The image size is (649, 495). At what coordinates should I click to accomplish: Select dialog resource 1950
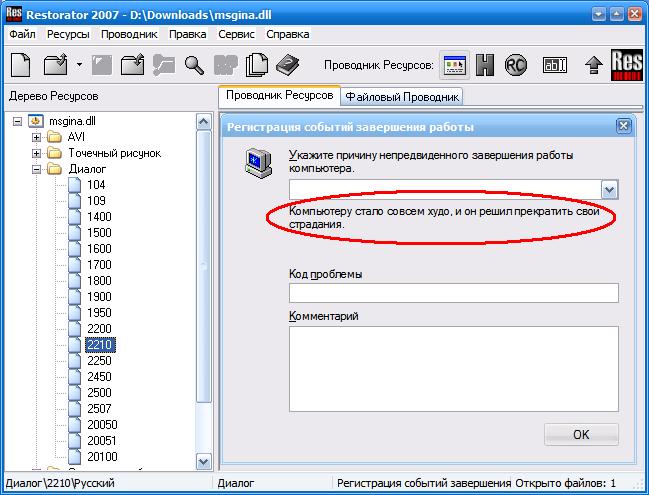[x=99, y=313]
